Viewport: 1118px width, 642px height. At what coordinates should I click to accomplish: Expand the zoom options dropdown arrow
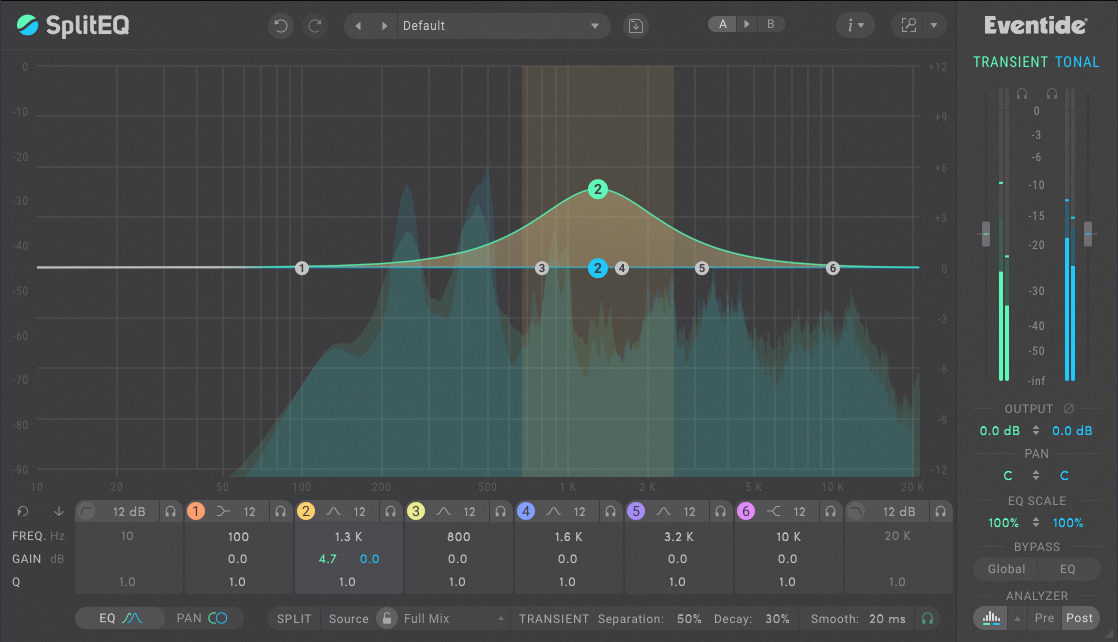coord(934,26)
